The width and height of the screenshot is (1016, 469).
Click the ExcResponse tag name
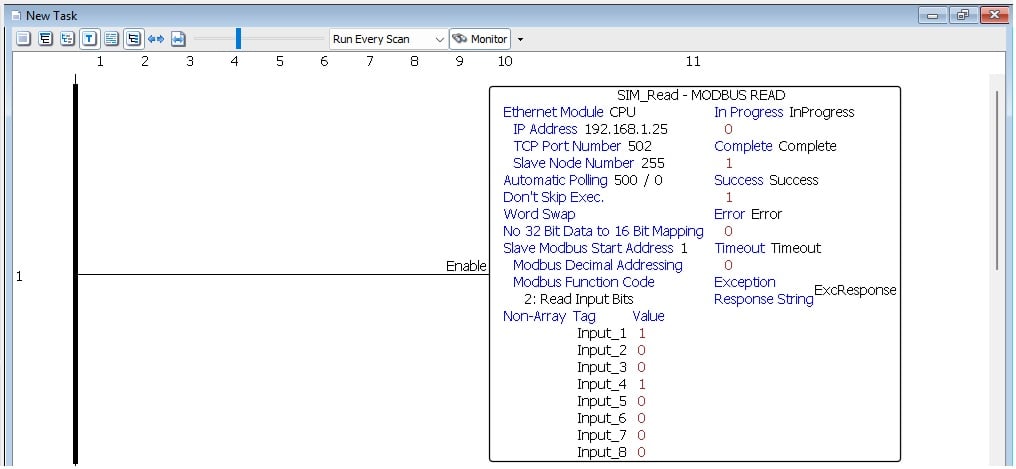click(x=855, y=290)
